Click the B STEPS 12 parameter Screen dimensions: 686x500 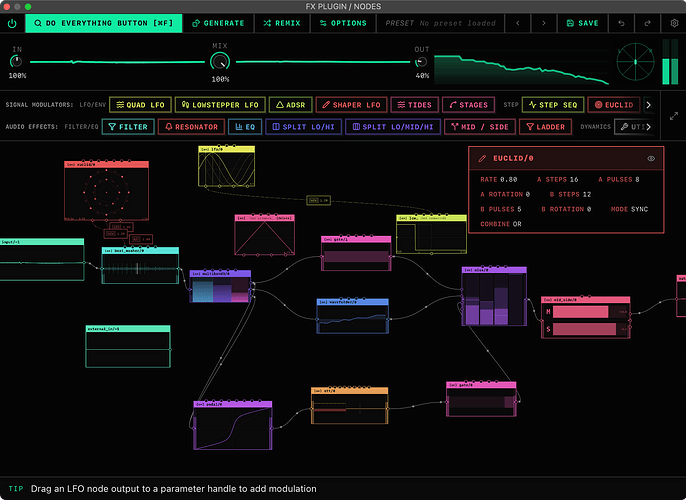pyautogui.click(x=570, y=194)
